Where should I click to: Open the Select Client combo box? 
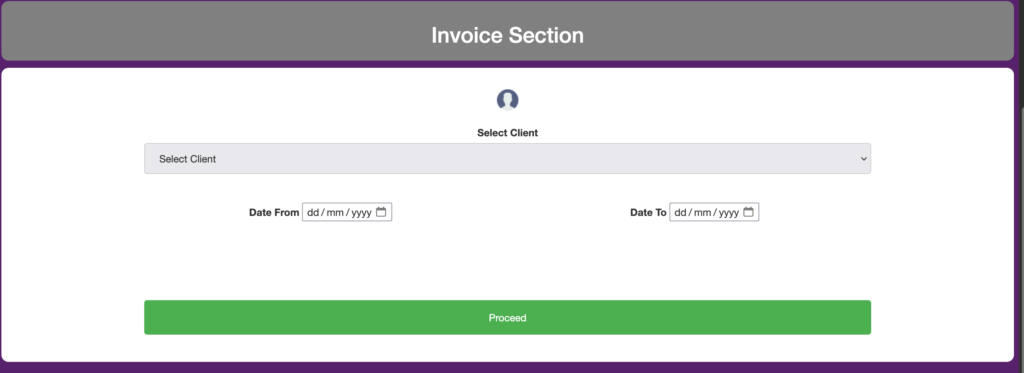pos(507,159)
